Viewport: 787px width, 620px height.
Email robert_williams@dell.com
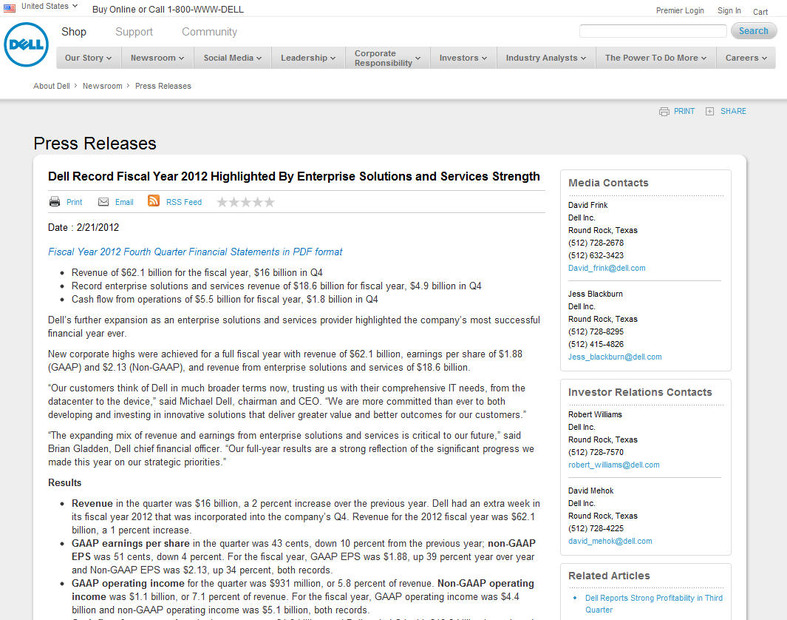614,465
